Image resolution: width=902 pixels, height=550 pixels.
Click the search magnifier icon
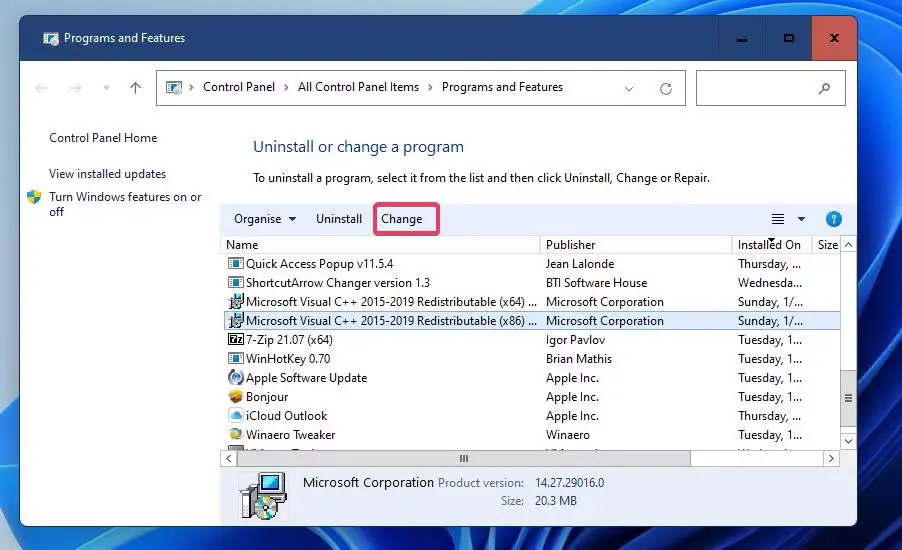coord(825,88)
